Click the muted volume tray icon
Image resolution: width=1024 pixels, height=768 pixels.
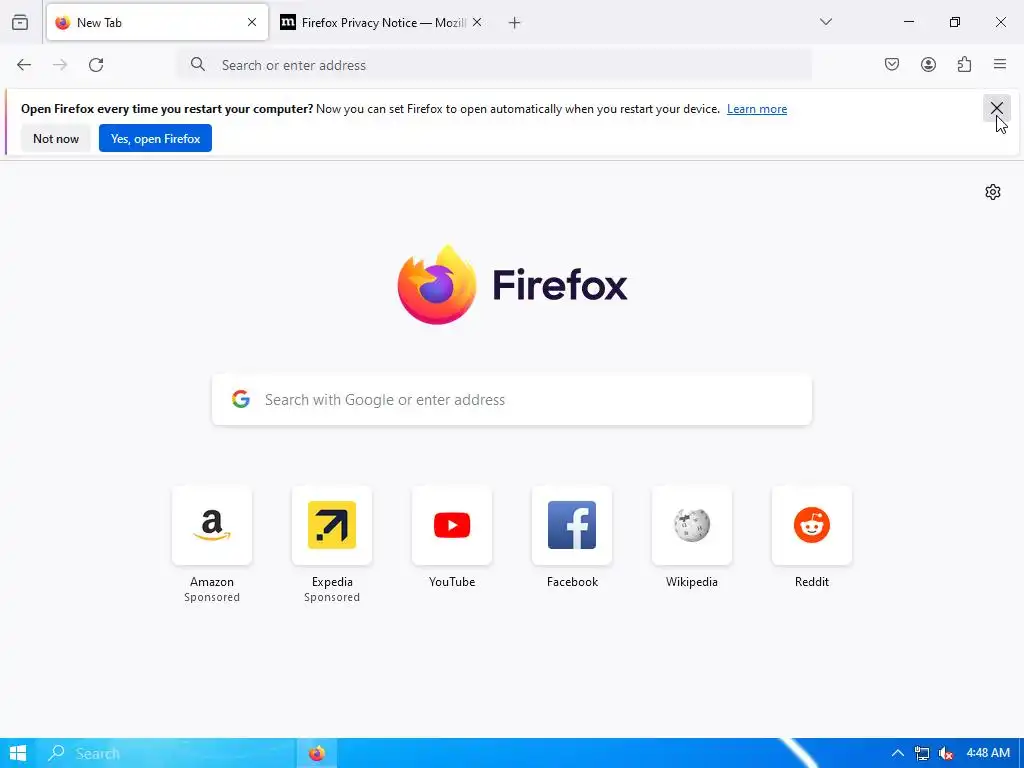tap(945, 754)
